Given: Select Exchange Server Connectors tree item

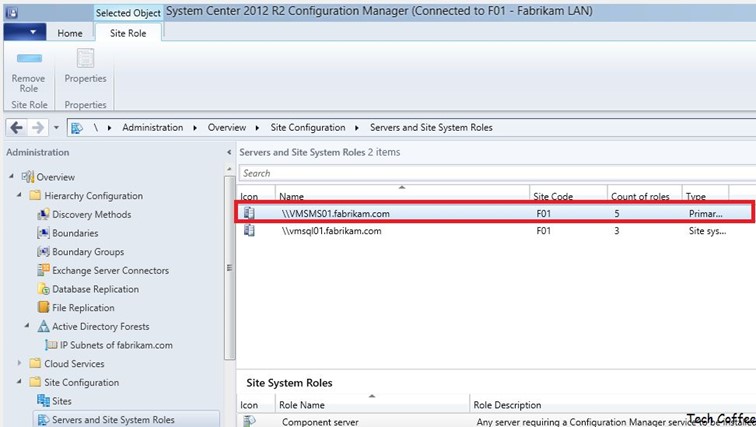Looking at the screenshot, I should 110,270.
